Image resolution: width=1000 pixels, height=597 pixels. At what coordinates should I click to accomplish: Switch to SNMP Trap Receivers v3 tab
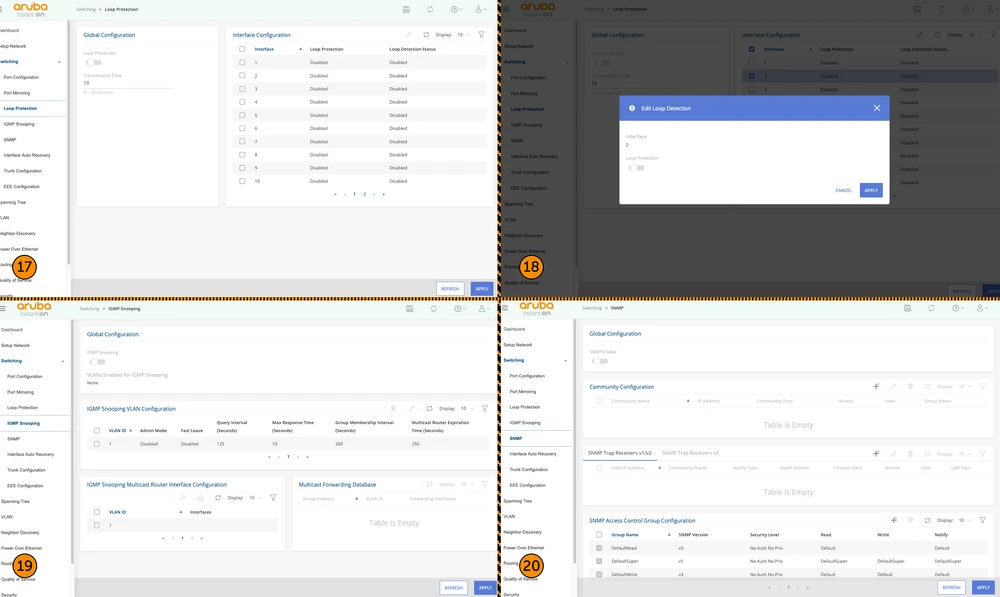690,453
